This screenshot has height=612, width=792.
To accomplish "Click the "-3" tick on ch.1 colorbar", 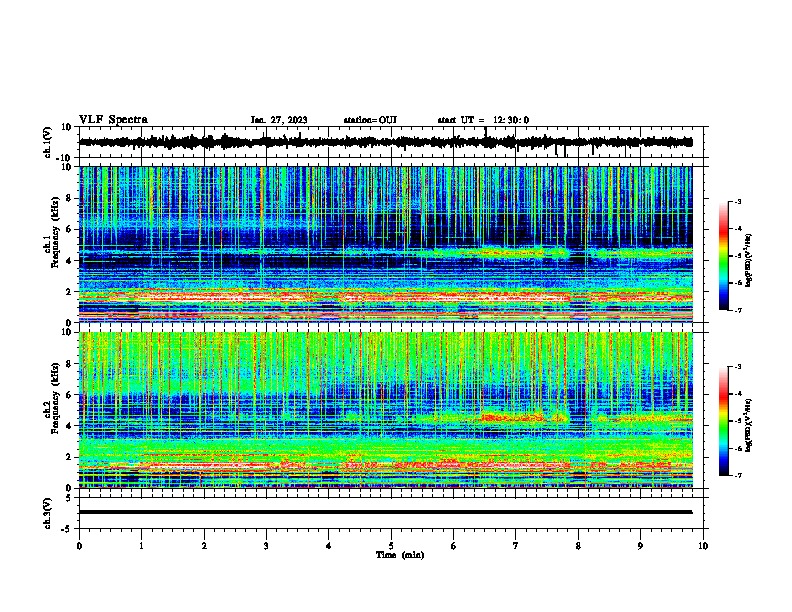I will point(737,201).
